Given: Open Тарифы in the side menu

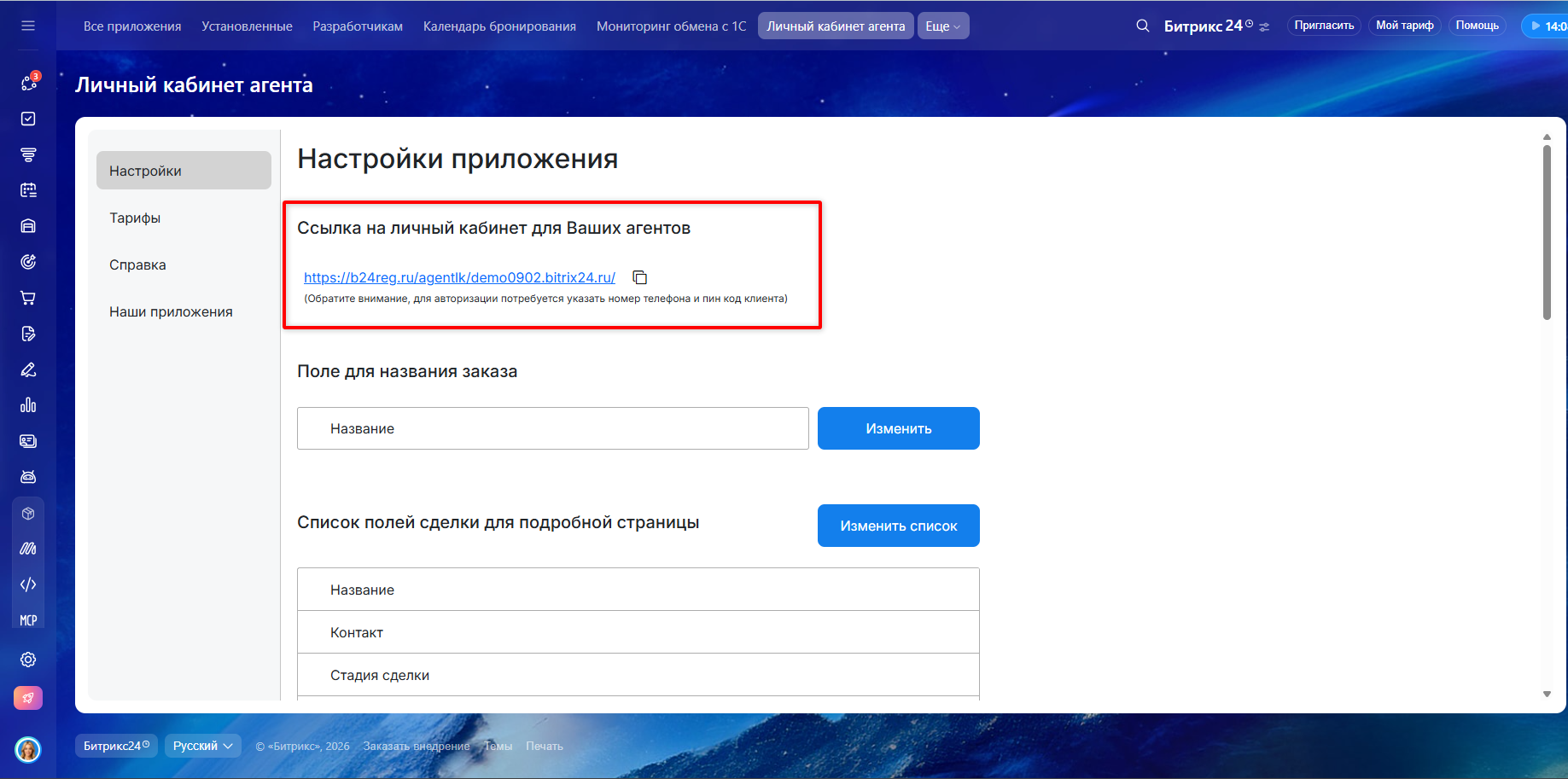Looking at the screenshot, I should tap(135, 218).
